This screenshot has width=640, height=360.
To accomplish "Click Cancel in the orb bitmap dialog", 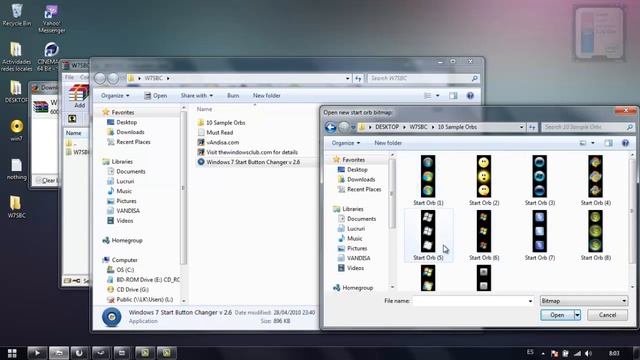I will 607,315.
